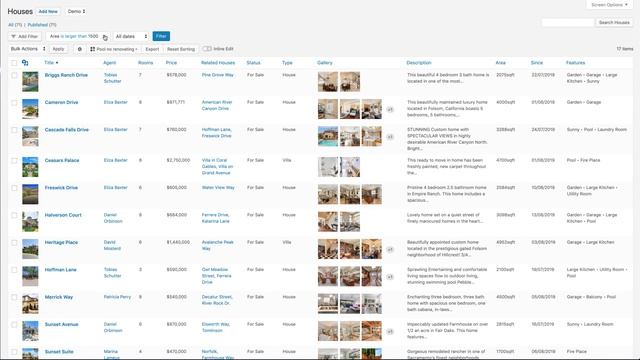This screenshot has width=640, height=360.
Task: Open the Hoffman Lane featured image thumbnail
Action: click(x=30, y=276)
